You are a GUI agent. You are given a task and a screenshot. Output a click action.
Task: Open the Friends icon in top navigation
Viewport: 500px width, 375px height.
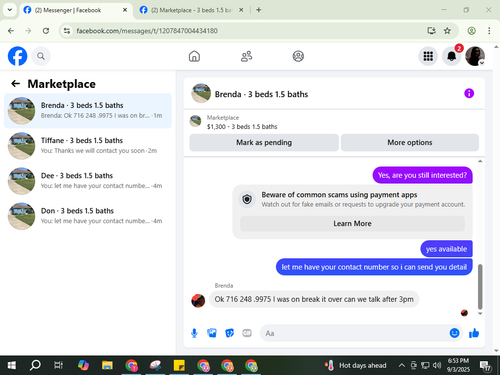[x=246, y=56]
